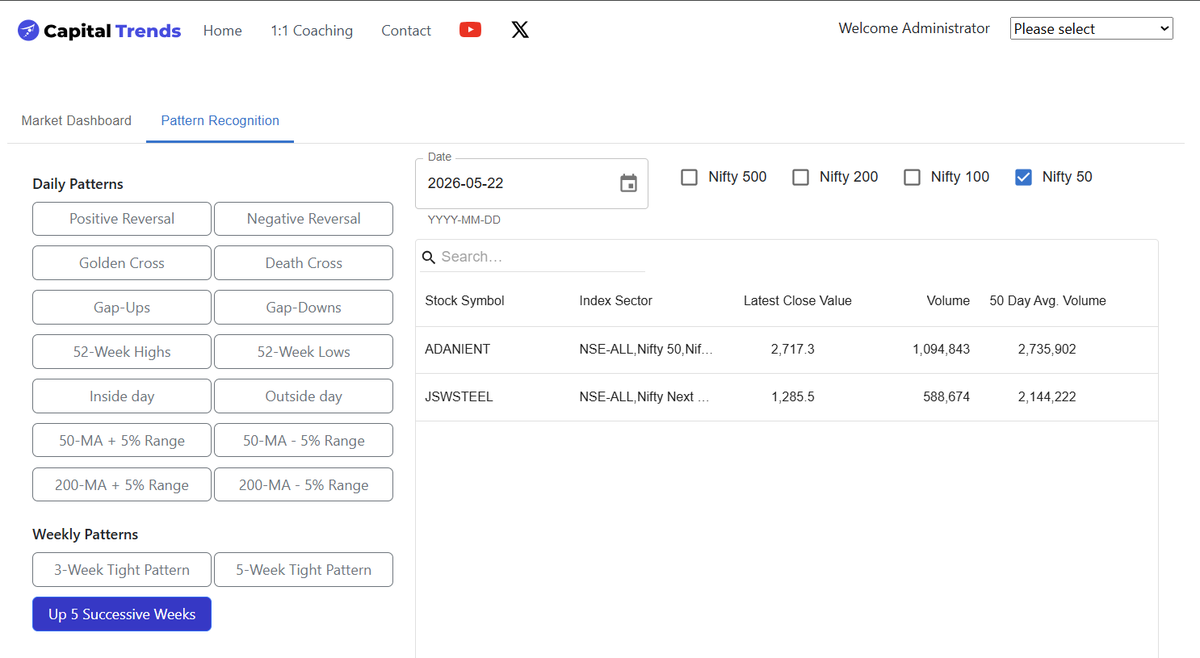Open the X (Twitter) profile icon
The image size is (1200, 658).
click(x=520, y=30)
